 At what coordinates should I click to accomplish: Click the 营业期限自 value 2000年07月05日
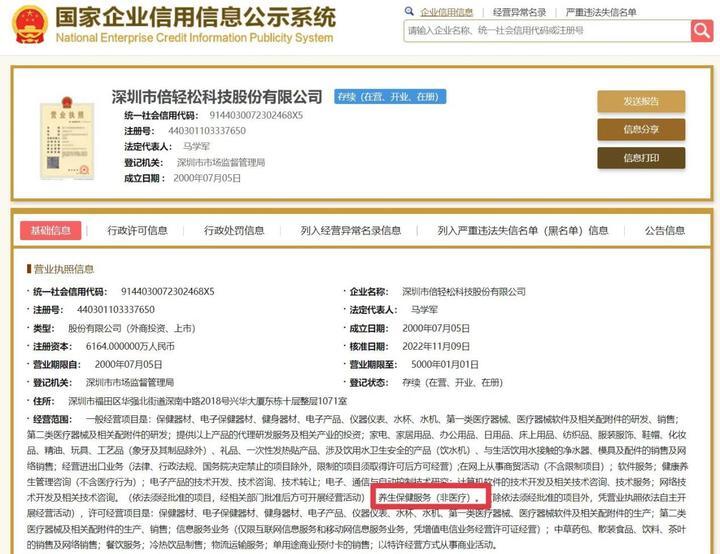tap(128, 364)
